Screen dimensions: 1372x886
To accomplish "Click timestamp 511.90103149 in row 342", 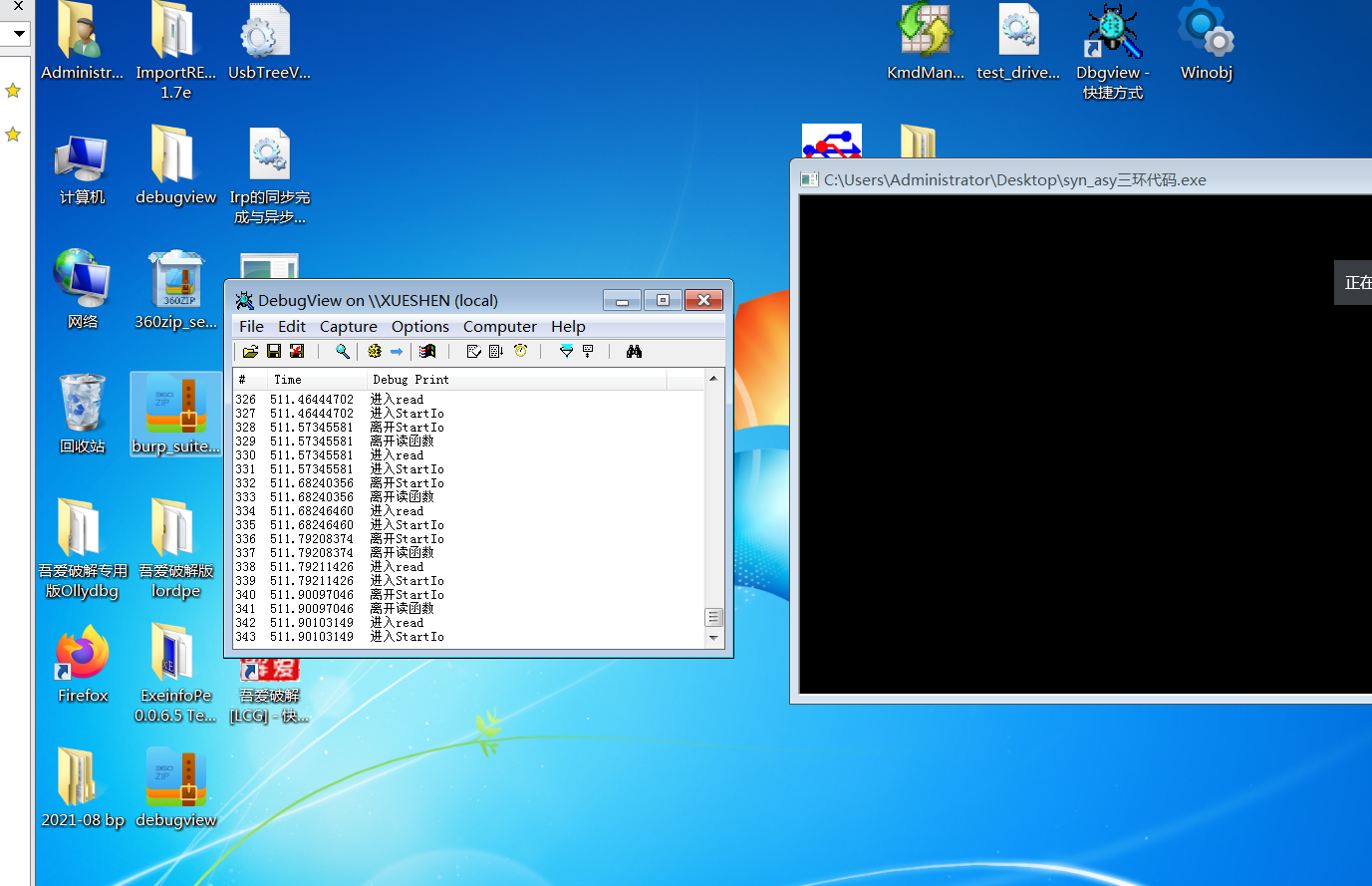I will [312, 623].
